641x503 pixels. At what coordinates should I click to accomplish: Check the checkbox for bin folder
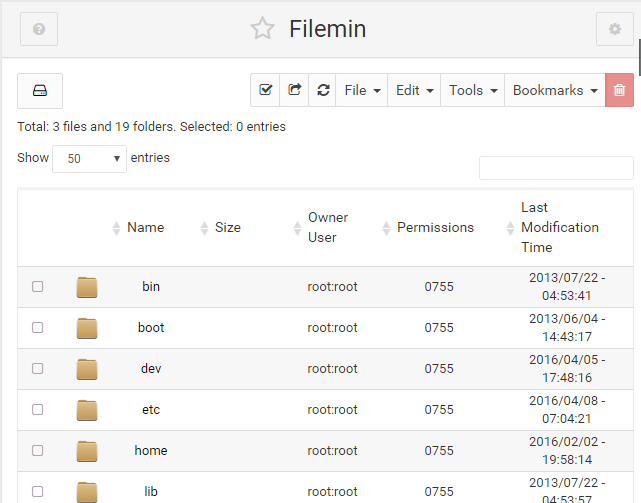tap(38, 287)
